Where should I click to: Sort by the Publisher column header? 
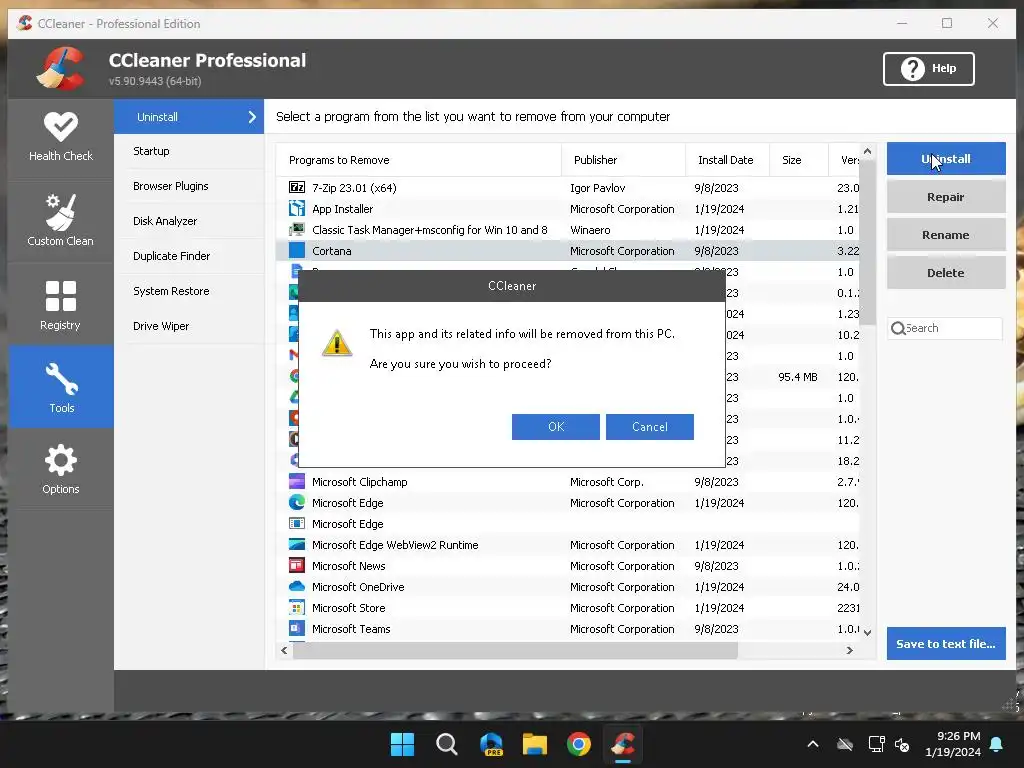(x=624, y=160)
